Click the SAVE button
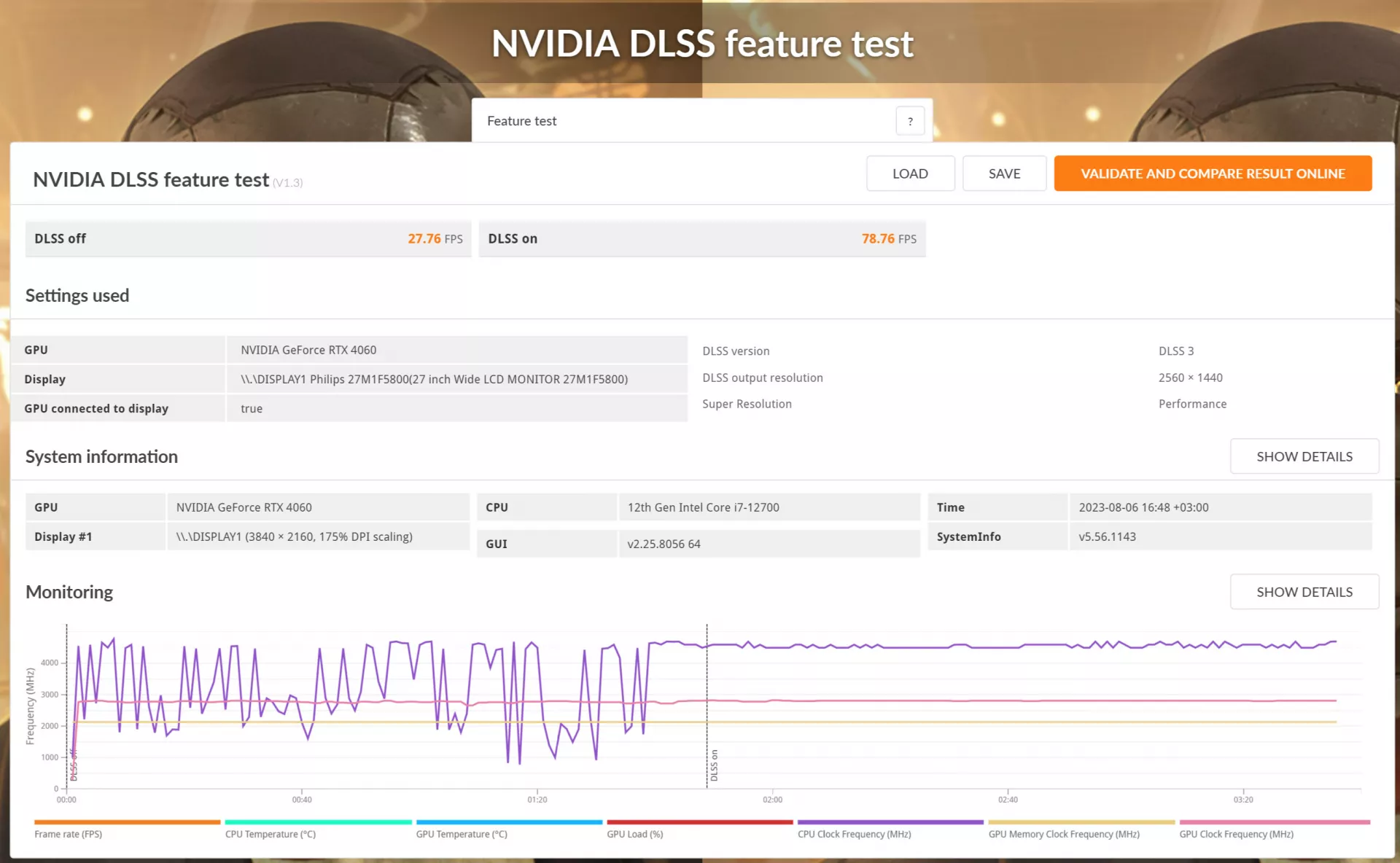Screen dimensions: 1400x863 1004,173
